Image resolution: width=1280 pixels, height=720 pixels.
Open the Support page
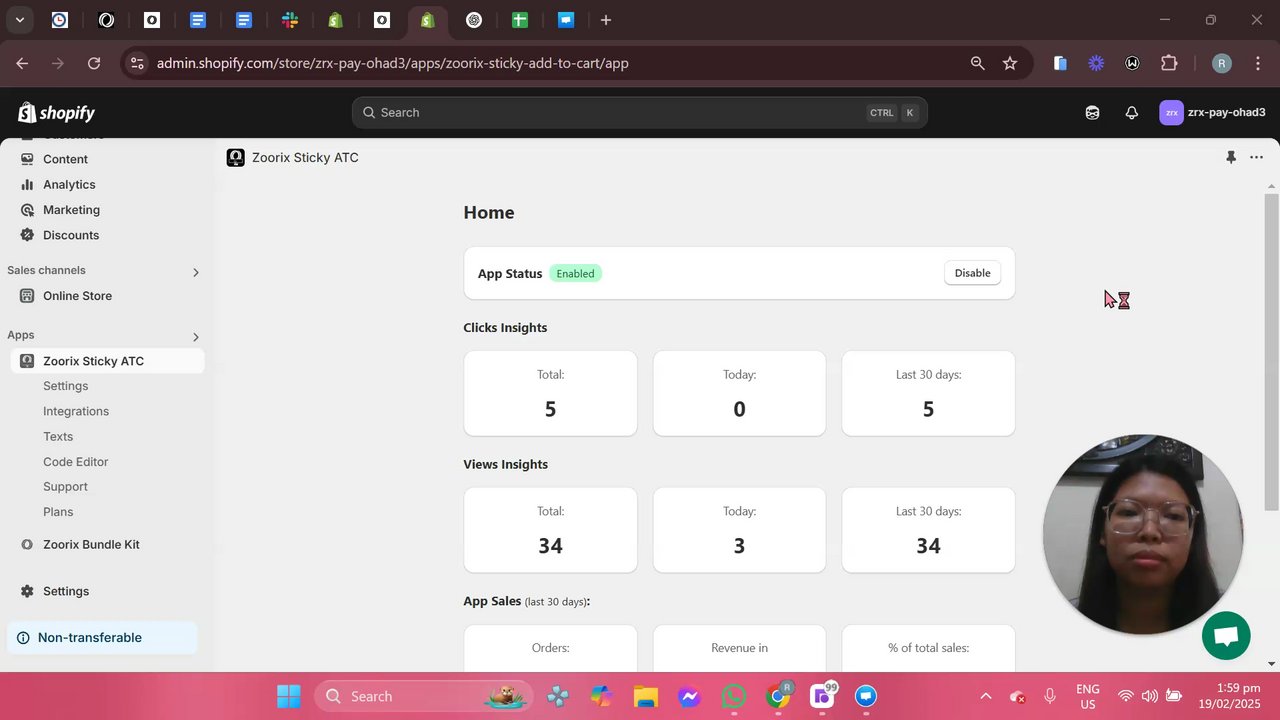pos(65,487)
